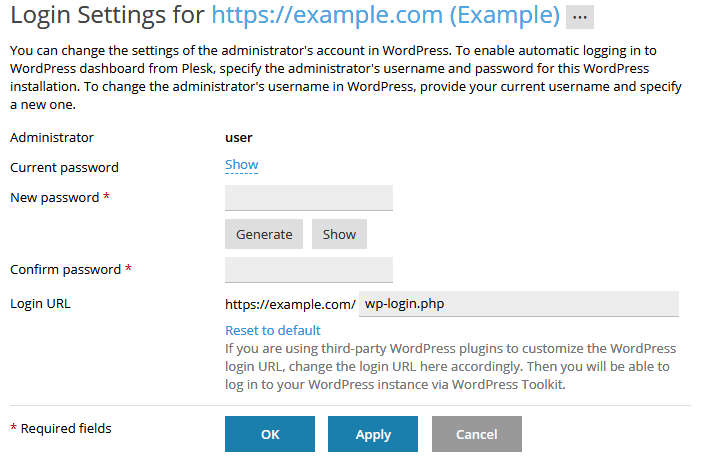705x462 pixels.
Task: Show the current password
Action: 241,165
